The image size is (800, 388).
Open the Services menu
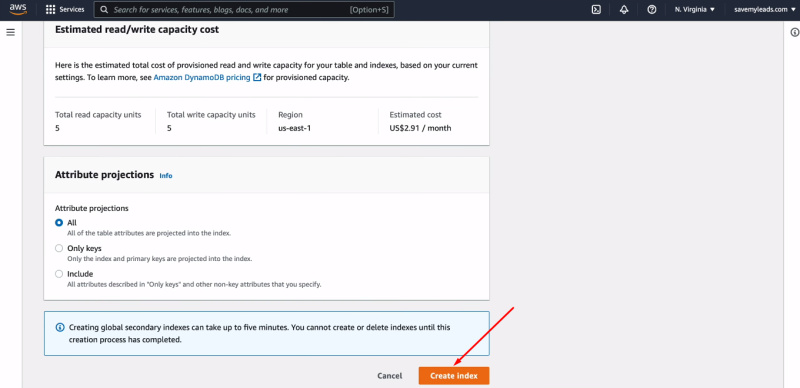click(x=65, y=10)
